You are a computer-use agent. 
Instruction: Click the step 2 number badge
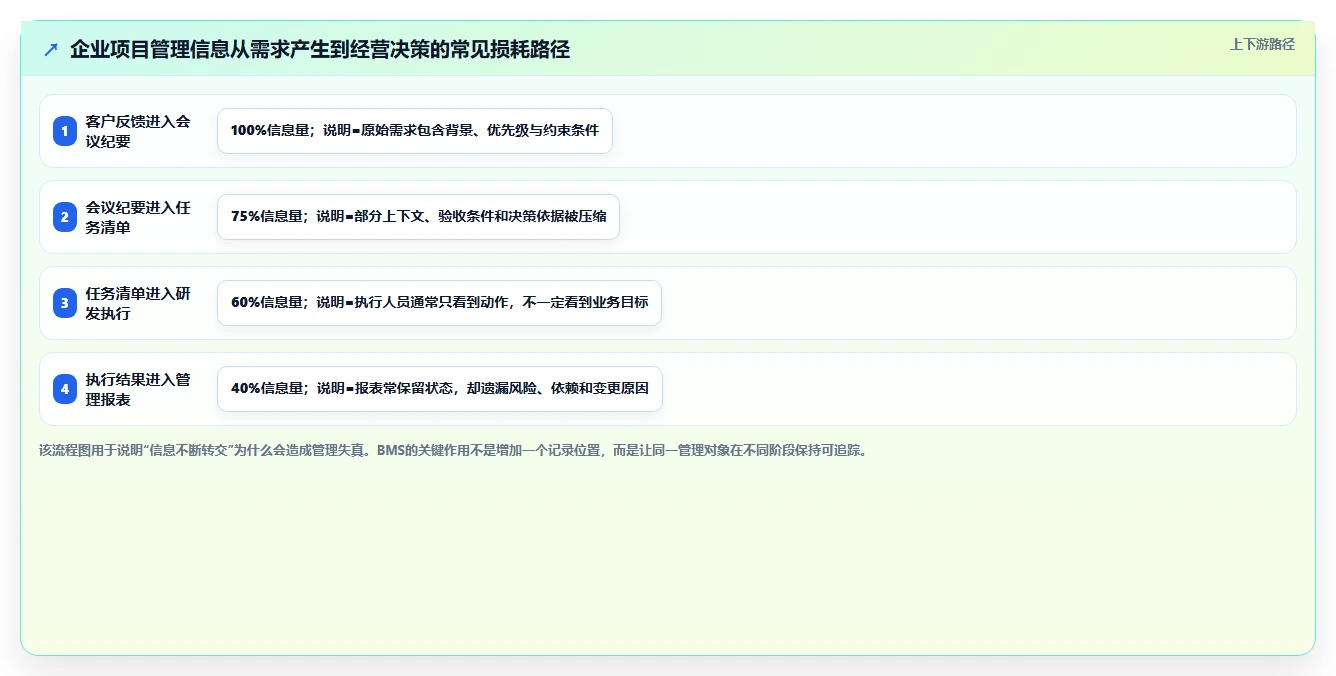click(x=65, y=217)
